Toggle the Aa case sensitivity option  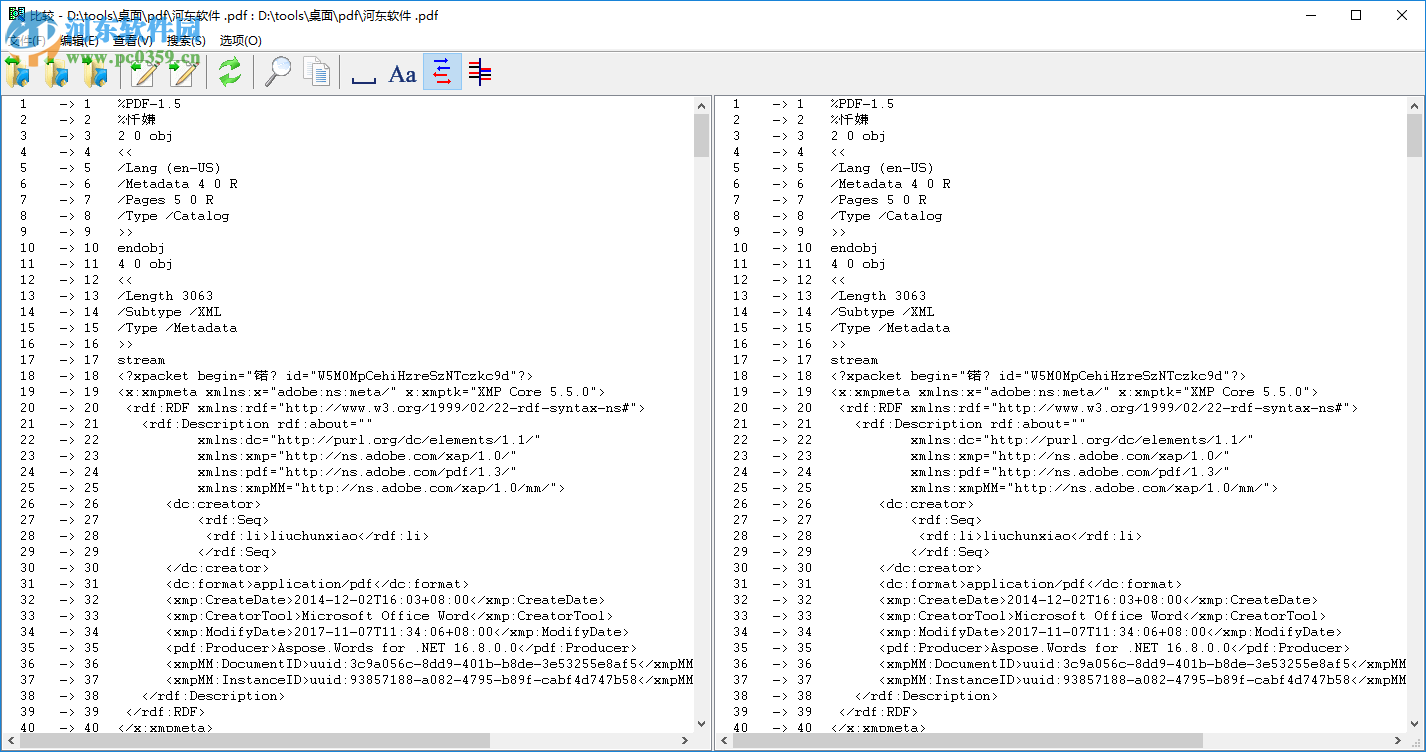click(x=403, y=72)
